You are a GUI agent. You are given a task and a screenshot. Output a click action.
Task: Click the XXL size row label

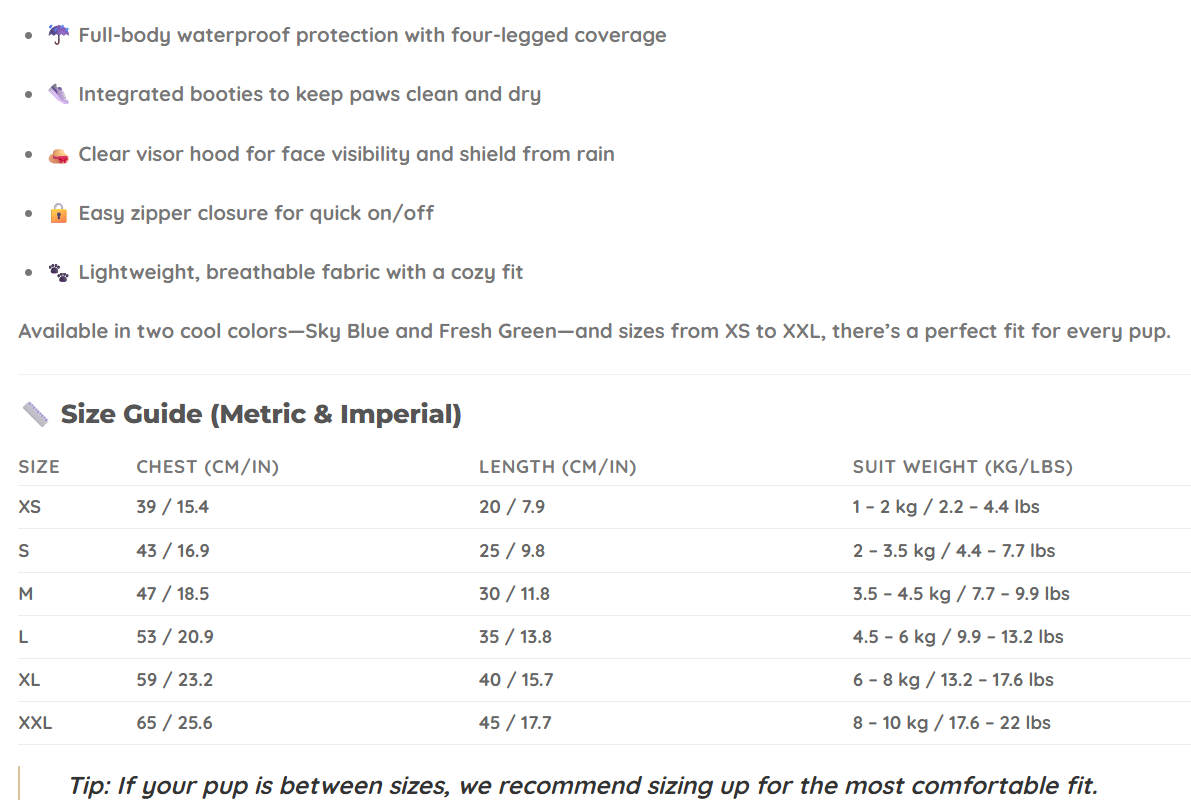pos(35,723)
